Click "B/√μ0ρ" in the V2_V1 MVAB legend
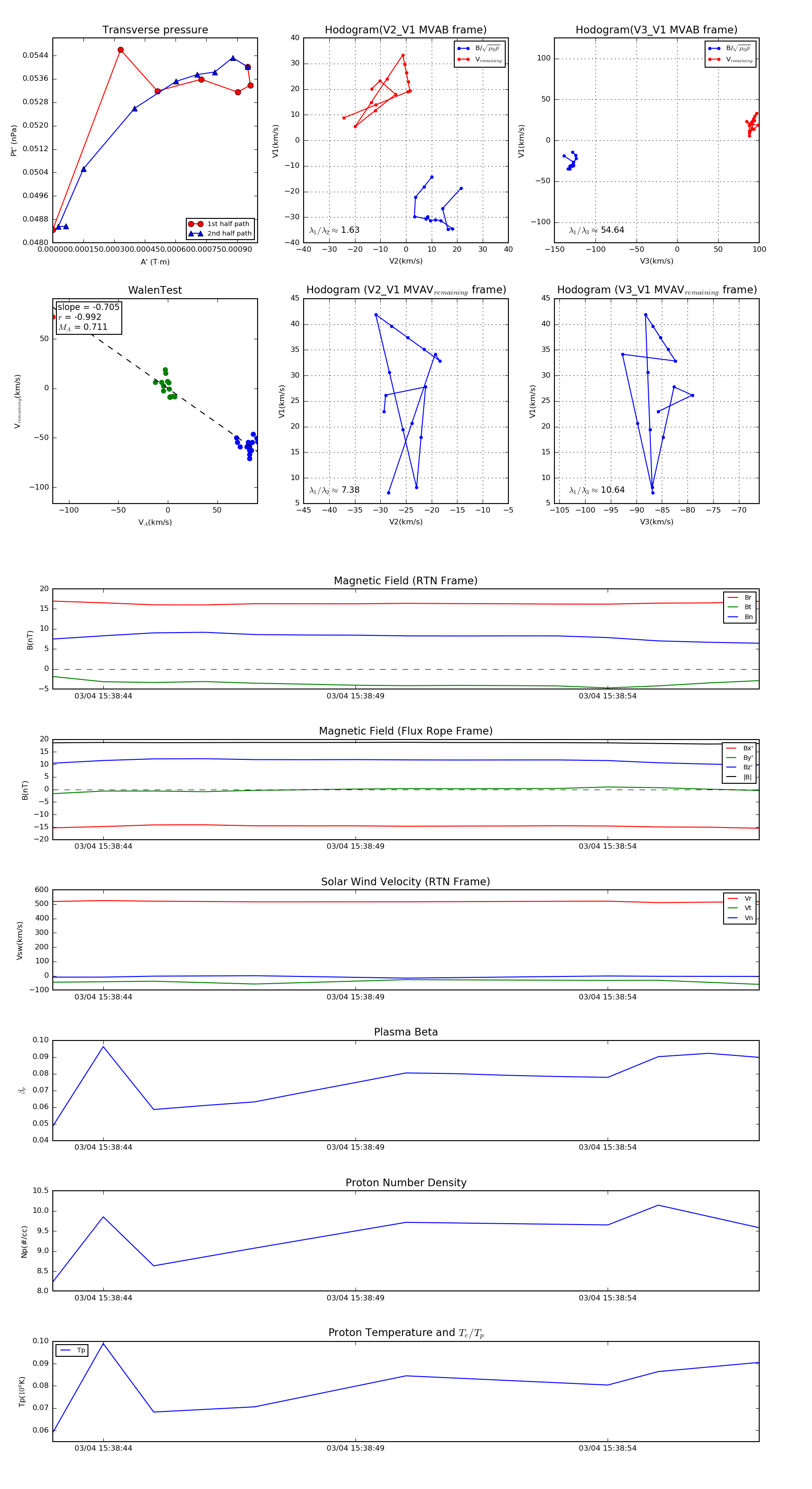The height and width of the screenshot is (1489, 812). (487, 49)
